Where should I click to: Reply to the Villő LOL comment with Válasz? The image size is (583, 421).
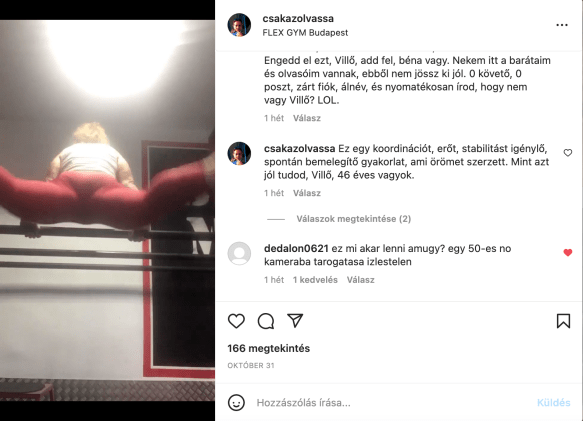click(307, 118)
